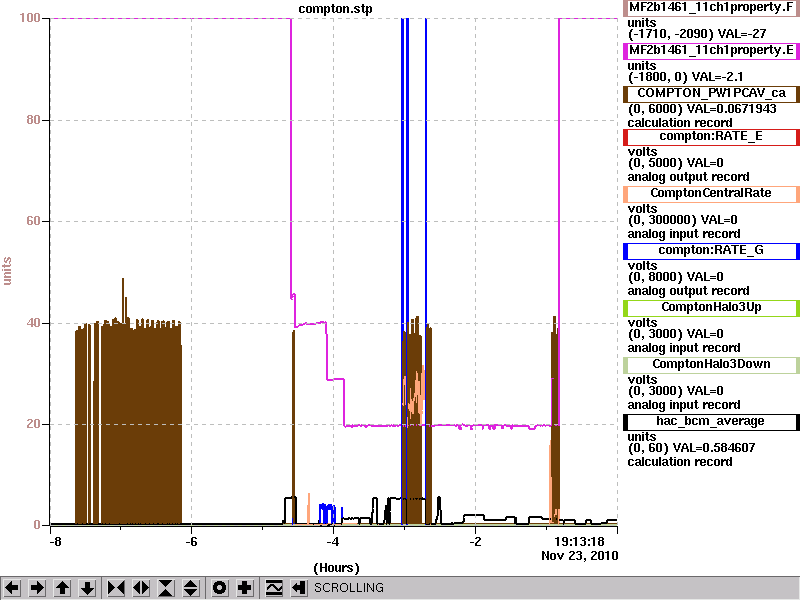Select the orange ComptonCentralRate legend entry
This screenshot has height=600, width=800.
(711, 193)
